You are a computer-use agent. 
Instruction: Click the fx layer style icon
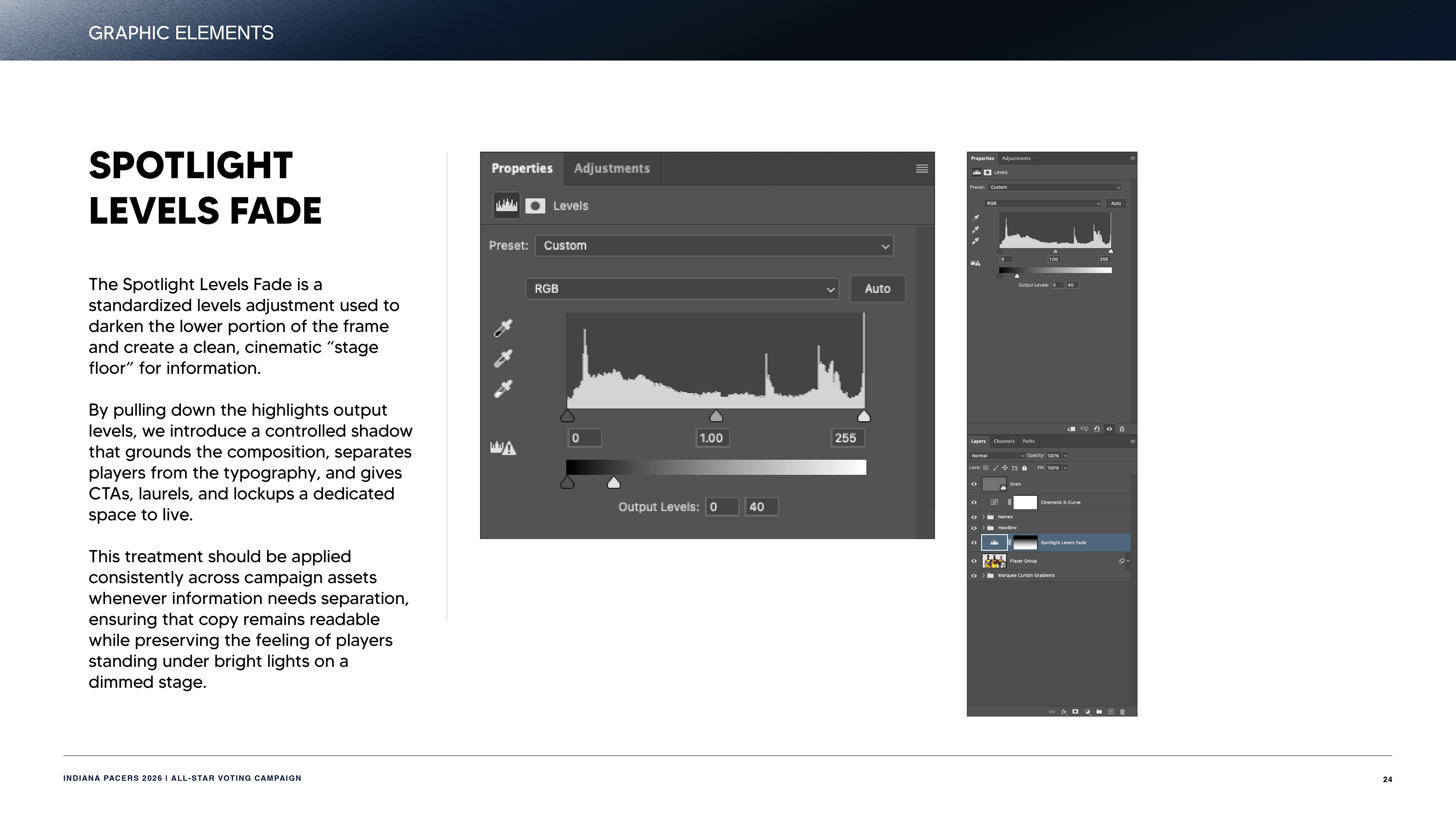1064,712
